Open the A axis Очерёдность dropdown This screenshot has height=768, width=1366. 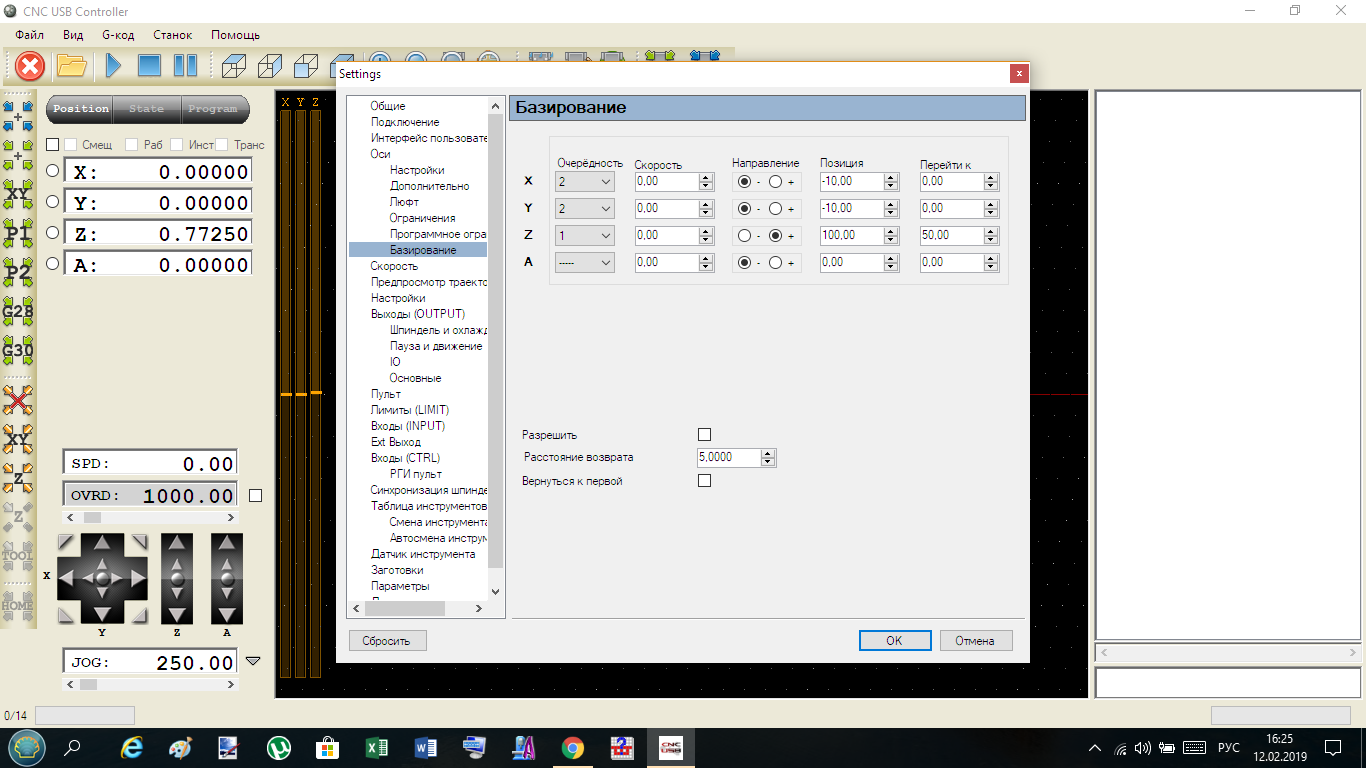point(585,263)
